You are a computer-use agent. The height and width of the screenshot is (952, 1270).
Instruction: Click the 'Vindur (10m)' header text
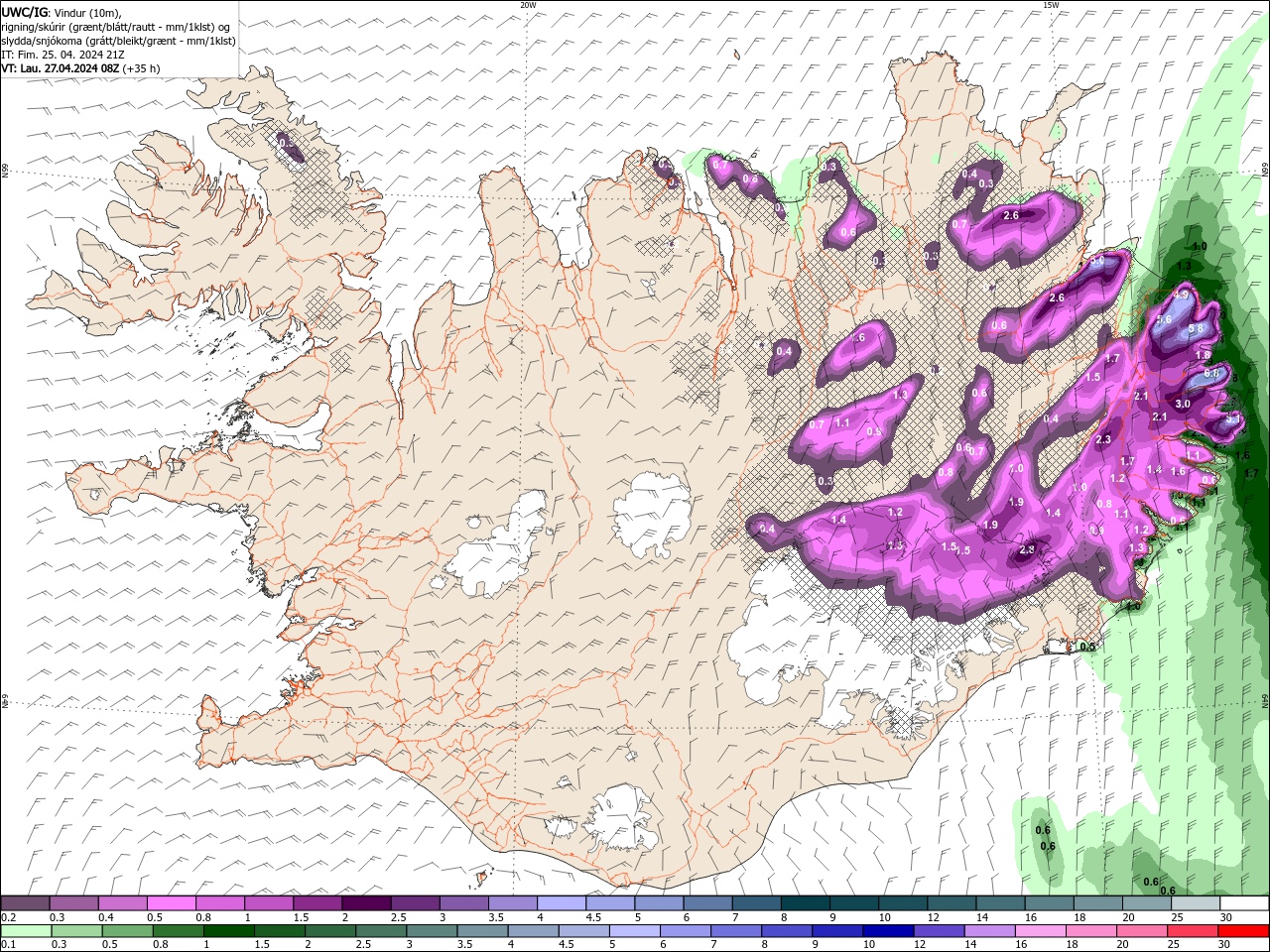pos(87,12)
